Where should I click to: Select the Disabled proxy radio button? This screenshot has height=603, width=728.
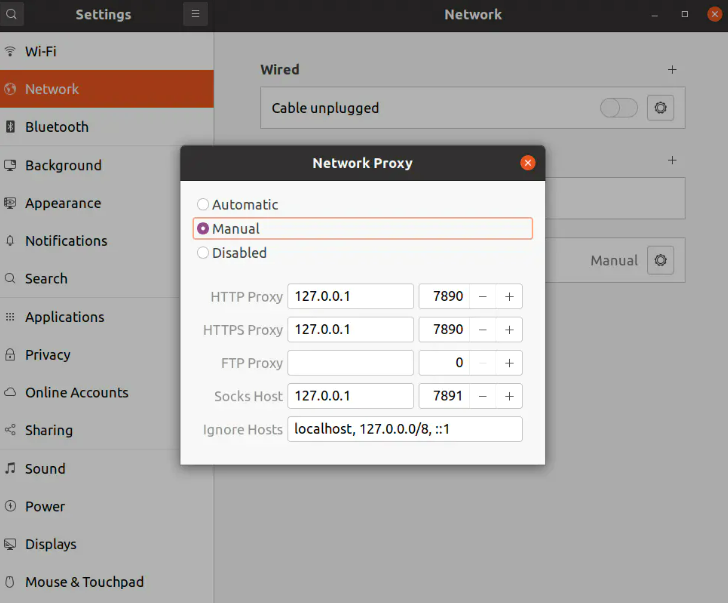click(x=203, y=253)
